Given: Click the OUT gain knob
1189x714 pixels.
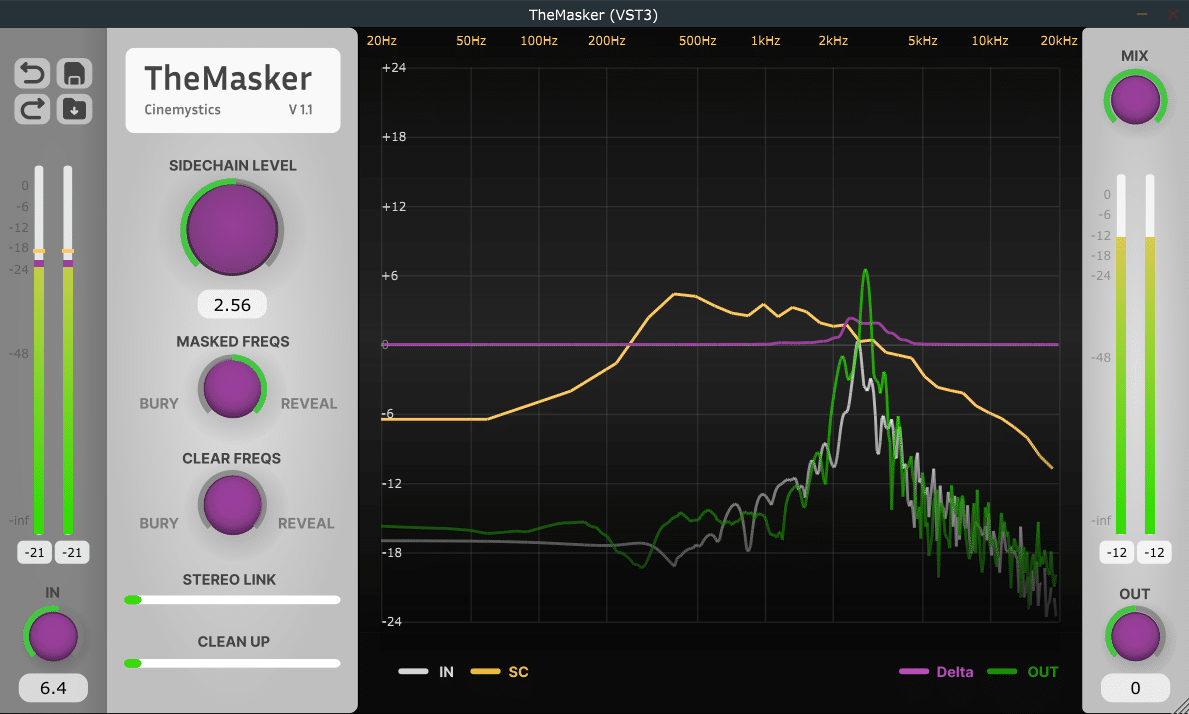Looking at the screenshot, I should 1135,636.
